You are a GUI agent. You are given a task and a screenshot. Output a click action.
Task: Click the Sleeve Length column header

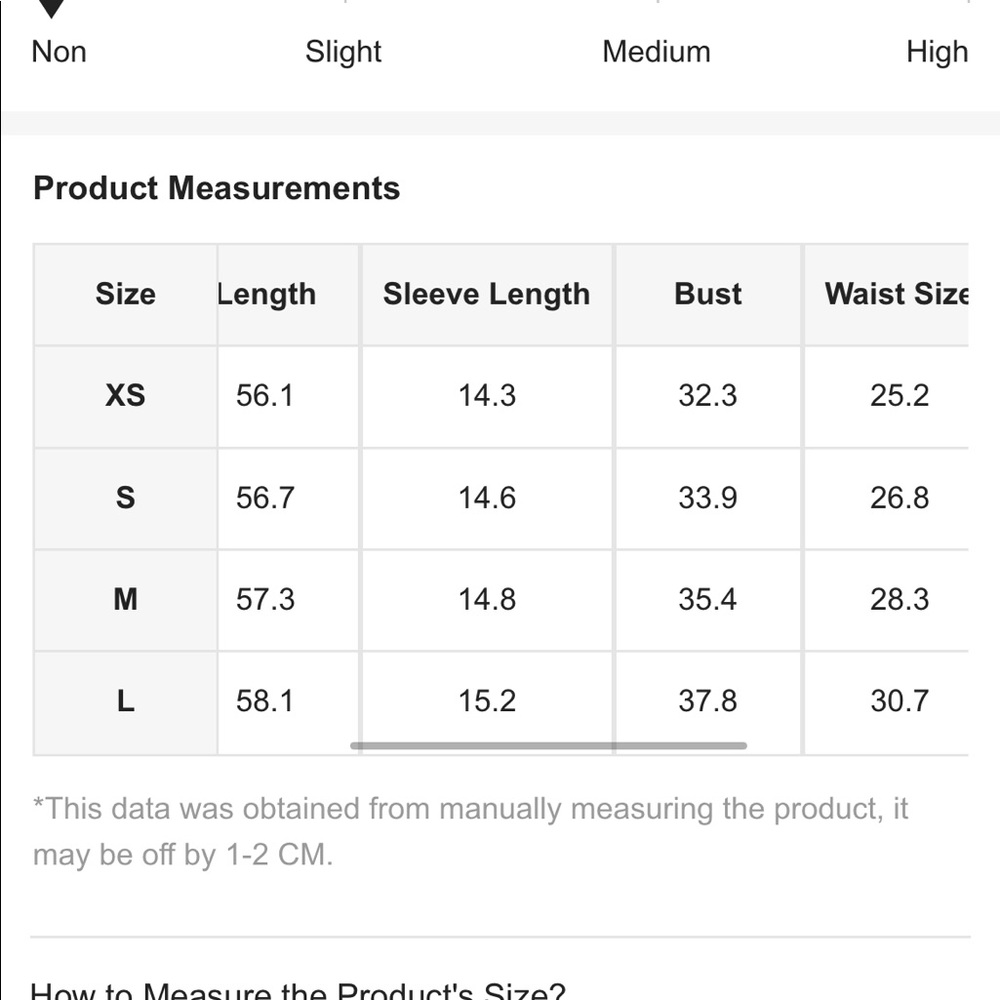point(487,294)
